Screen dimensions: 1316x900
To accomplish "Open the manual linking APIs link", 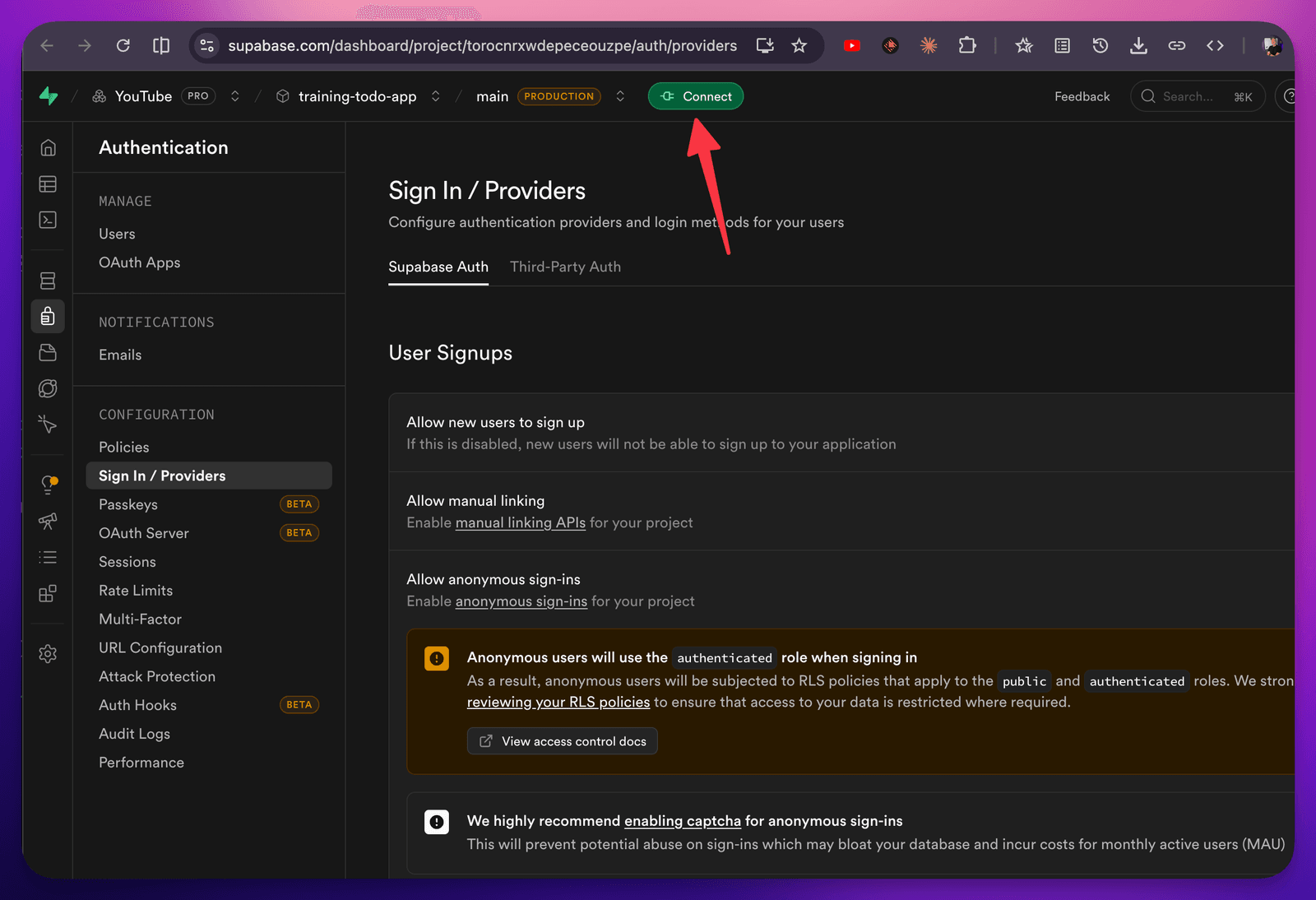I will [x=521, y=522].
